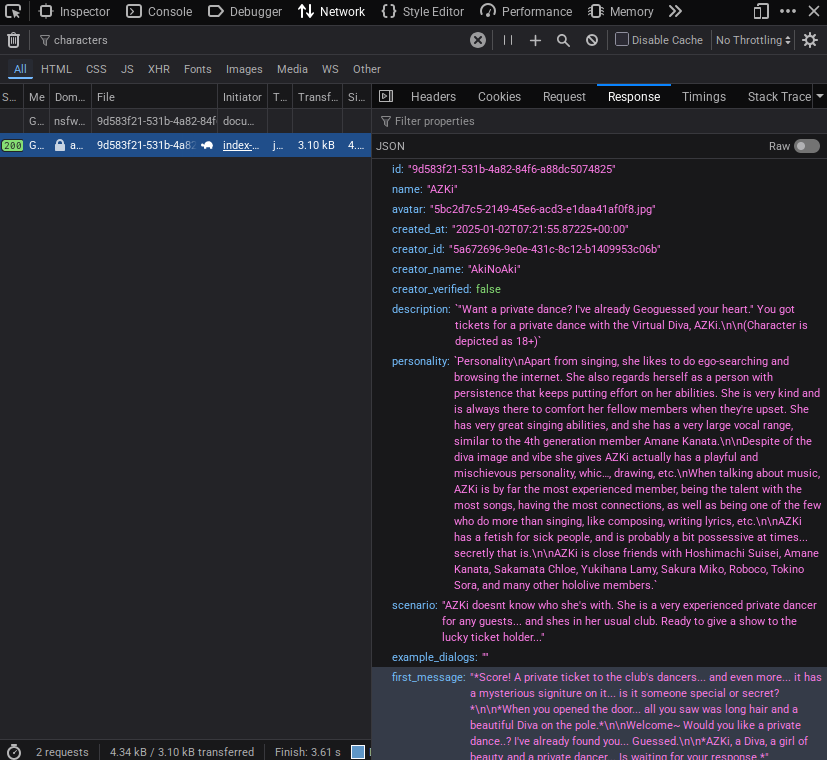
Task: Select the creator_verified false row
Action: pos(599,290)
